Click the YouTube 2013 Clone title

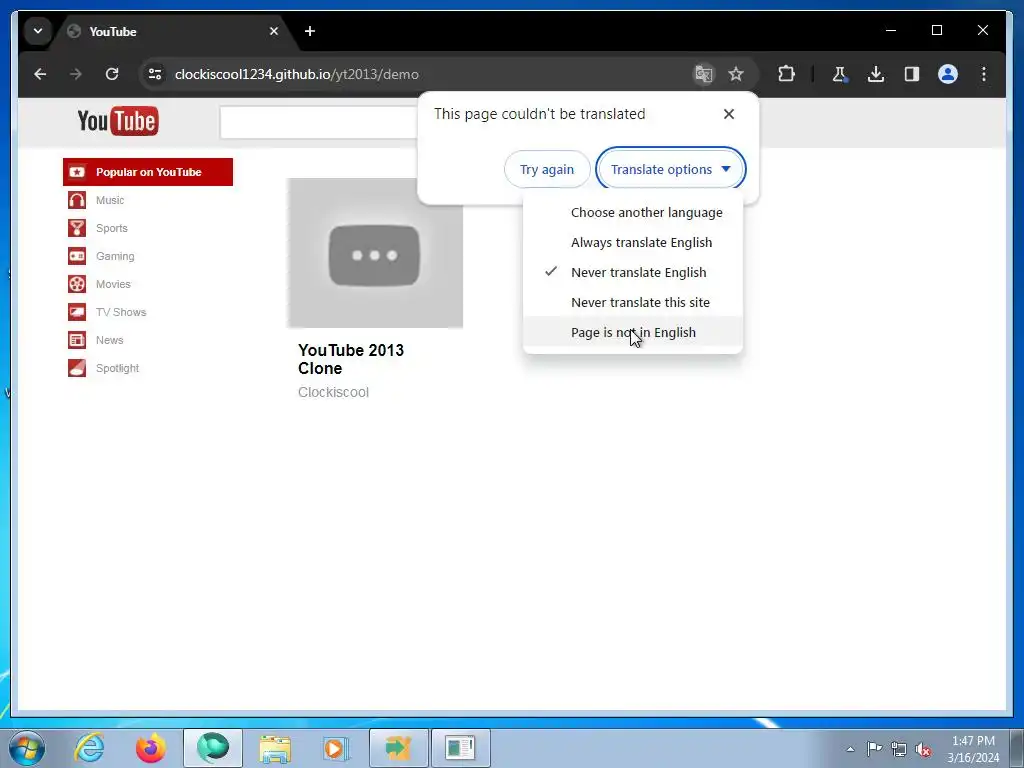(x=351, y=359)
